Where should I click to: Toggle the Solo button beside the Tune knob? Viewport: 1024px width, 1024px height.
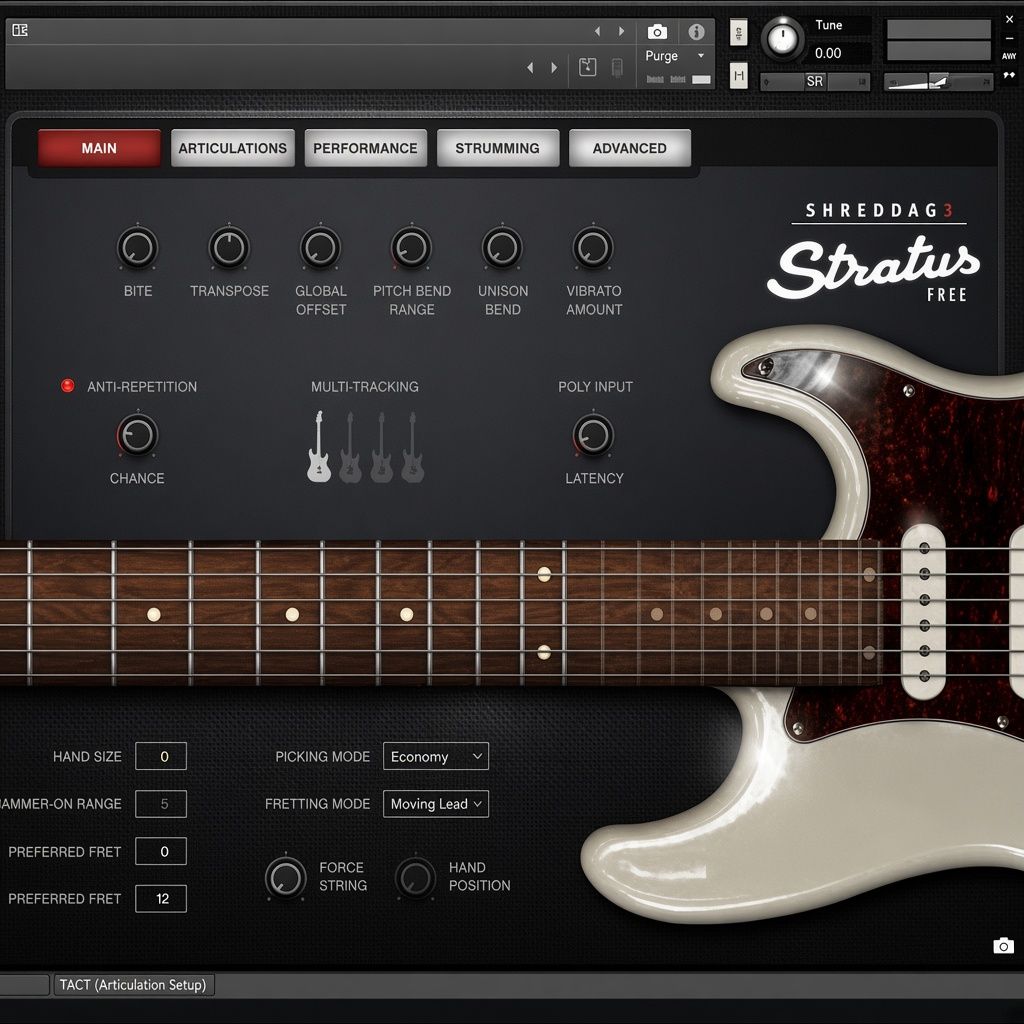pos(739,32)
